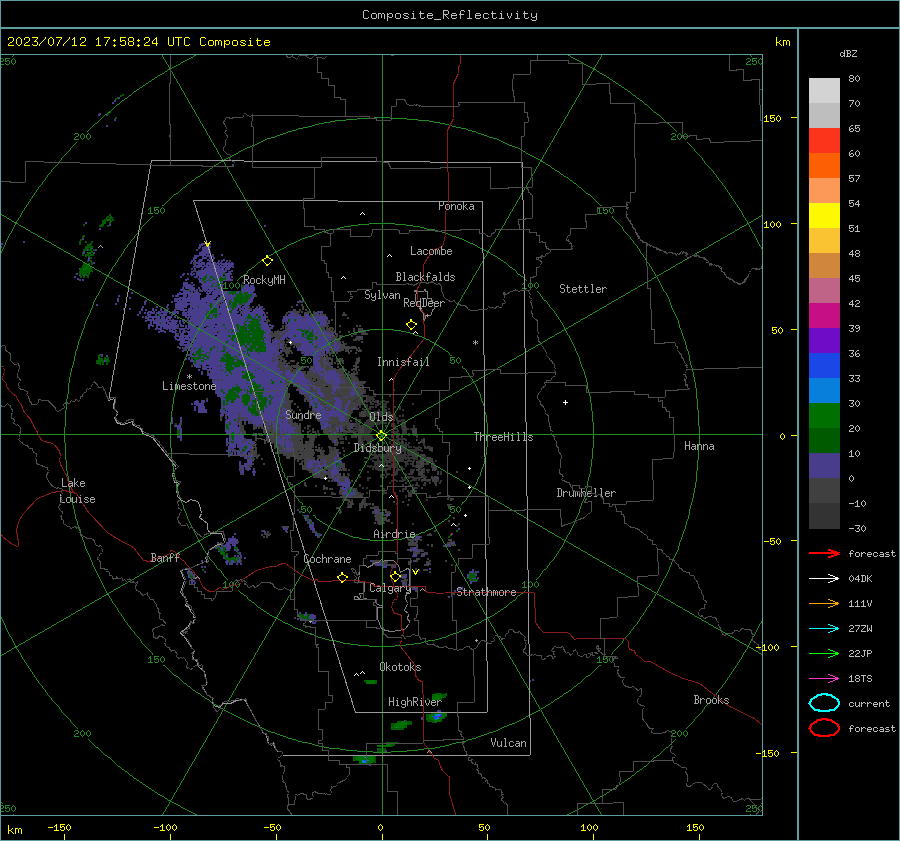
Task: Click the Lake Louise label
Action: (x=77, y=491)
